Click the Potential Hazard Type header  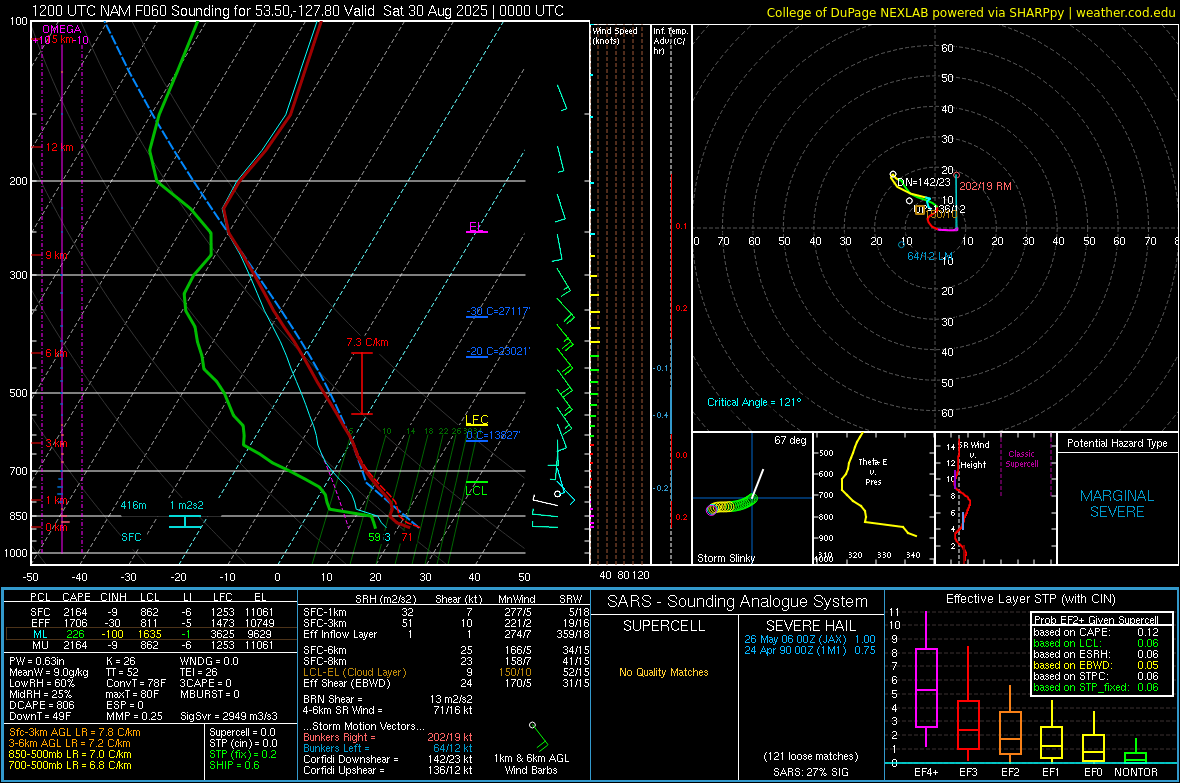pos(1117,443)
